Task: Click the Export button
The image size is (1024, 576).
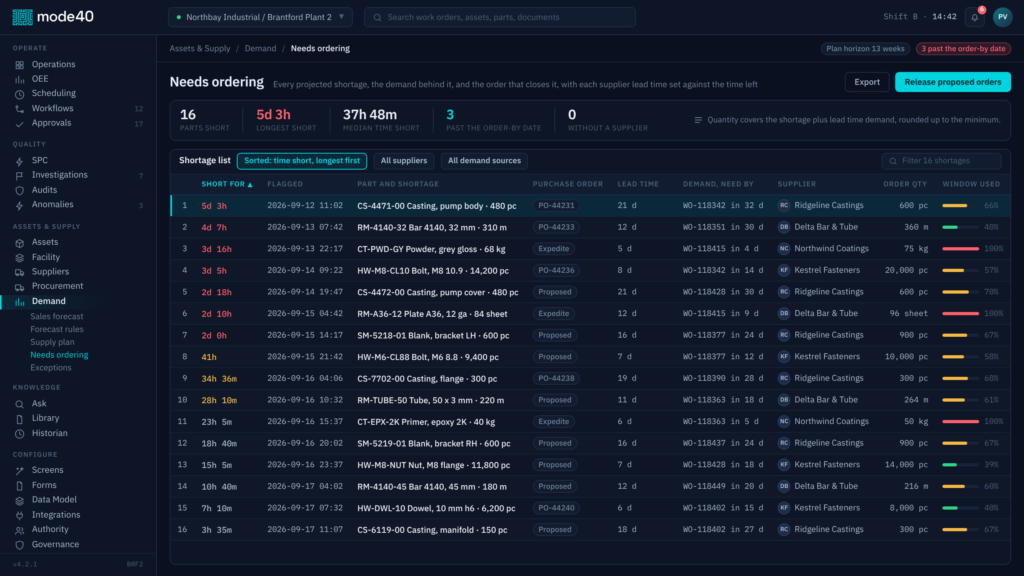Action: [867, 82]
